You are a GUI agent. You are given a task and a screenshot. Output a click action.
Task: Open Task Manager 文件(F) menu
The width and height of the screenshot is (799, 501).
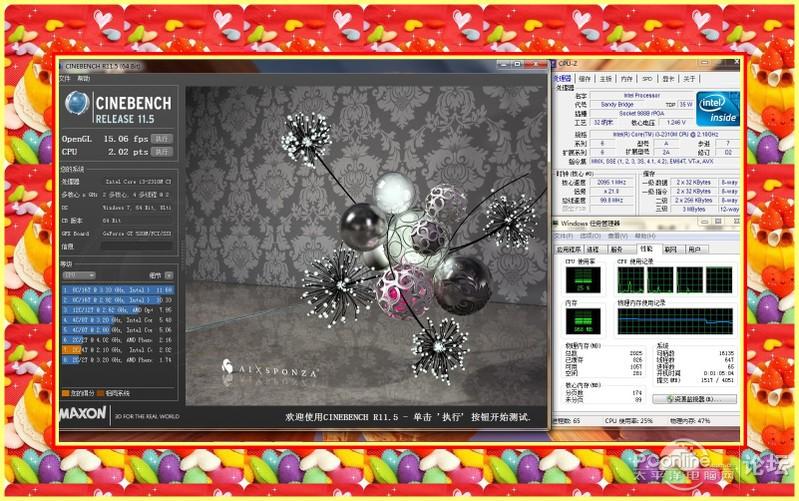[x=564, y=236]
